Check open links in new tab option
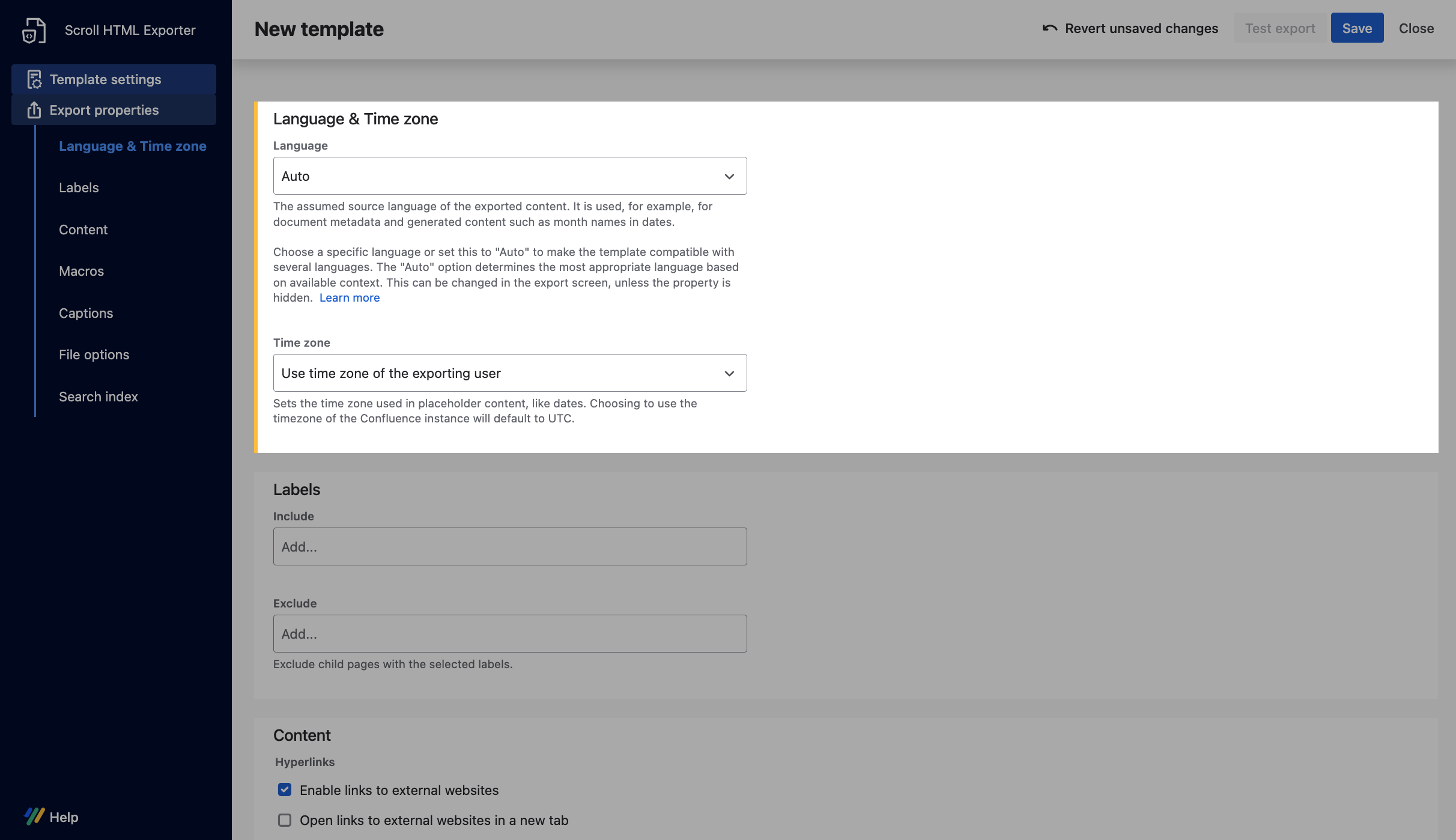 [285, 820]
